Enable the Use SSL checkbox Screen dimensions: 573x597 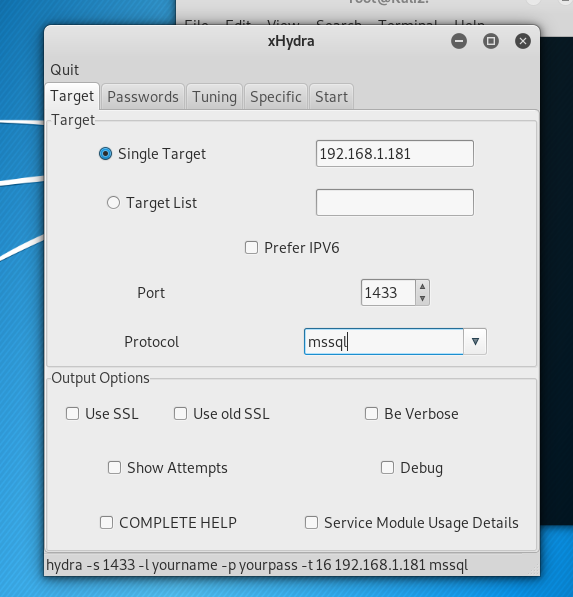pyautogui.click(x=72, y=413)
